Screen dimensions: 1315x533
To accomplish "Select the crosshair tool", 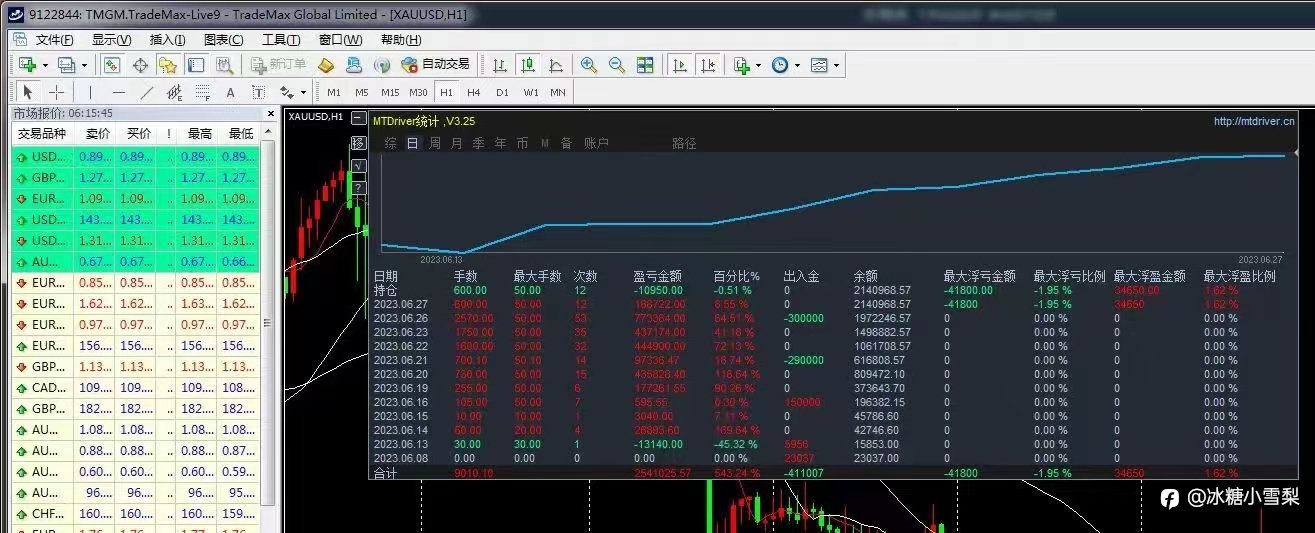I will 57,92.
